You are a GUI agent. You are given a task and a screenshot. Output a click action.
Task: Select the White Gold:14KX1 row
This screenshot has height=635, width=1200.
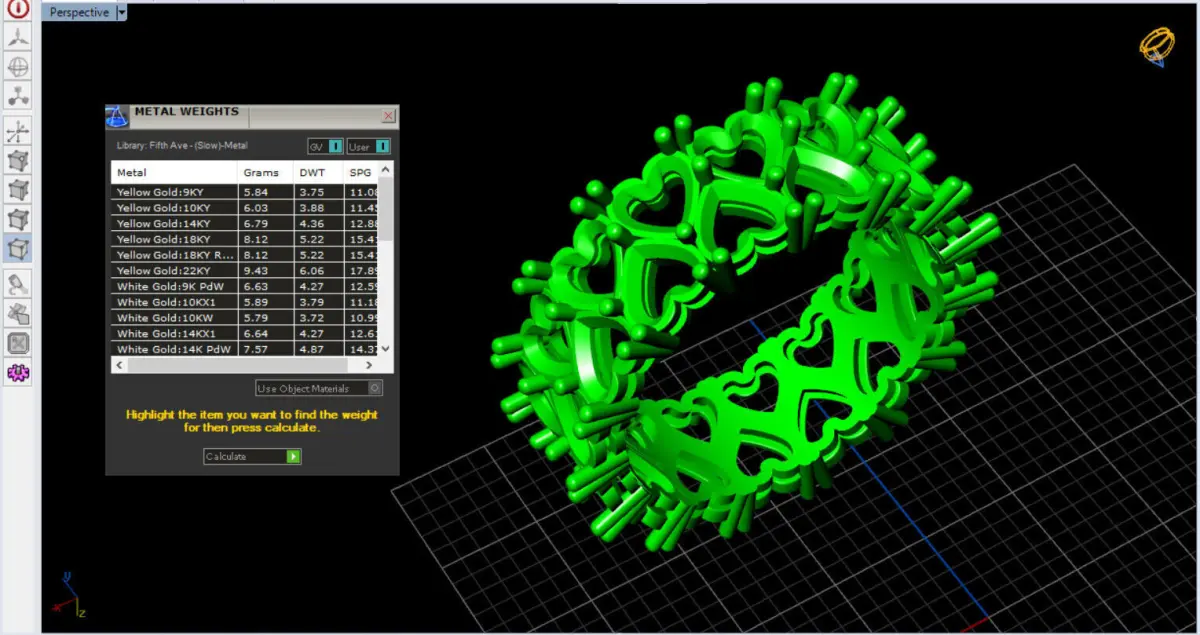coord(246,333)
